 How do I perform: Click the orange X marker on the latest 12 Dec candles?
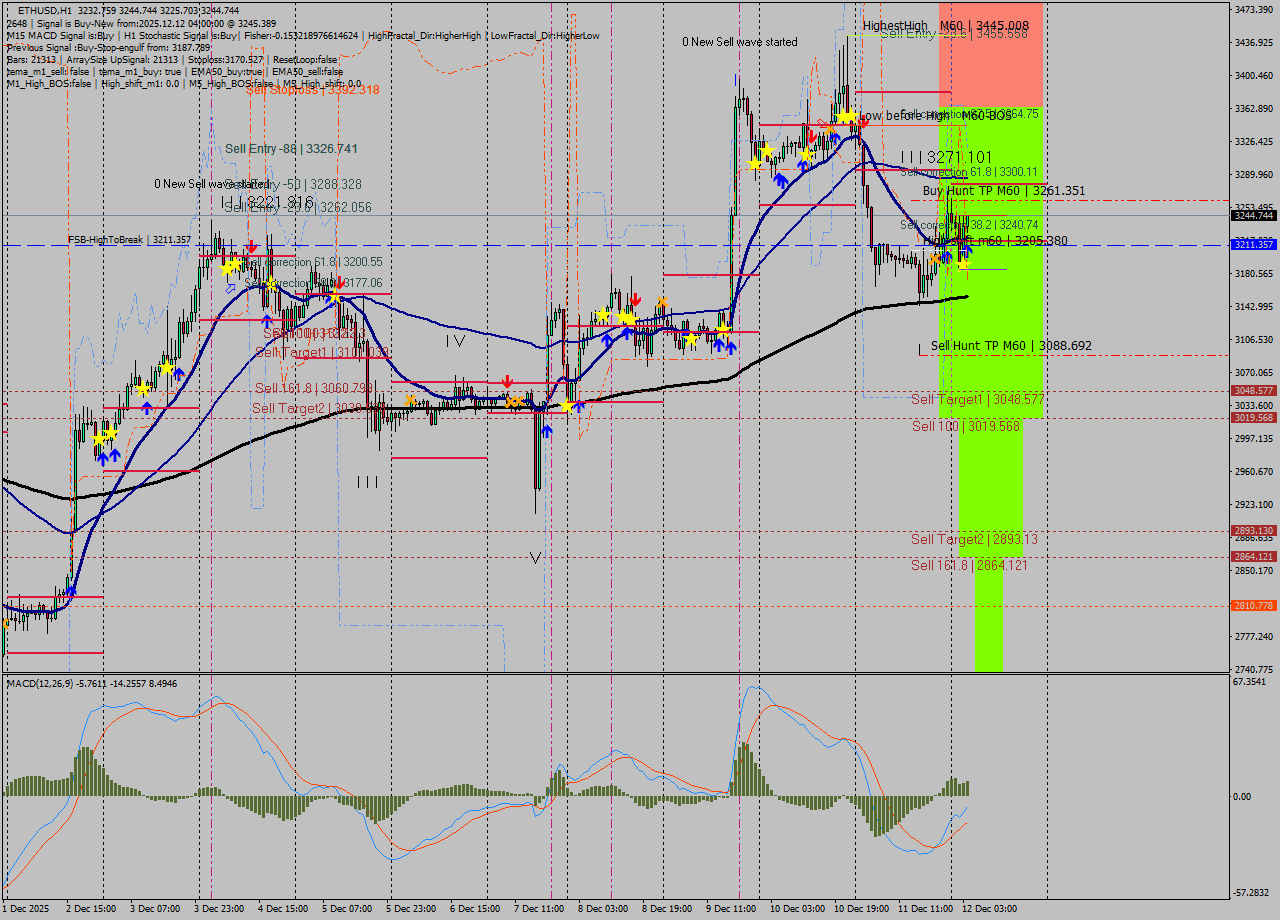click(x=935, y=258)
